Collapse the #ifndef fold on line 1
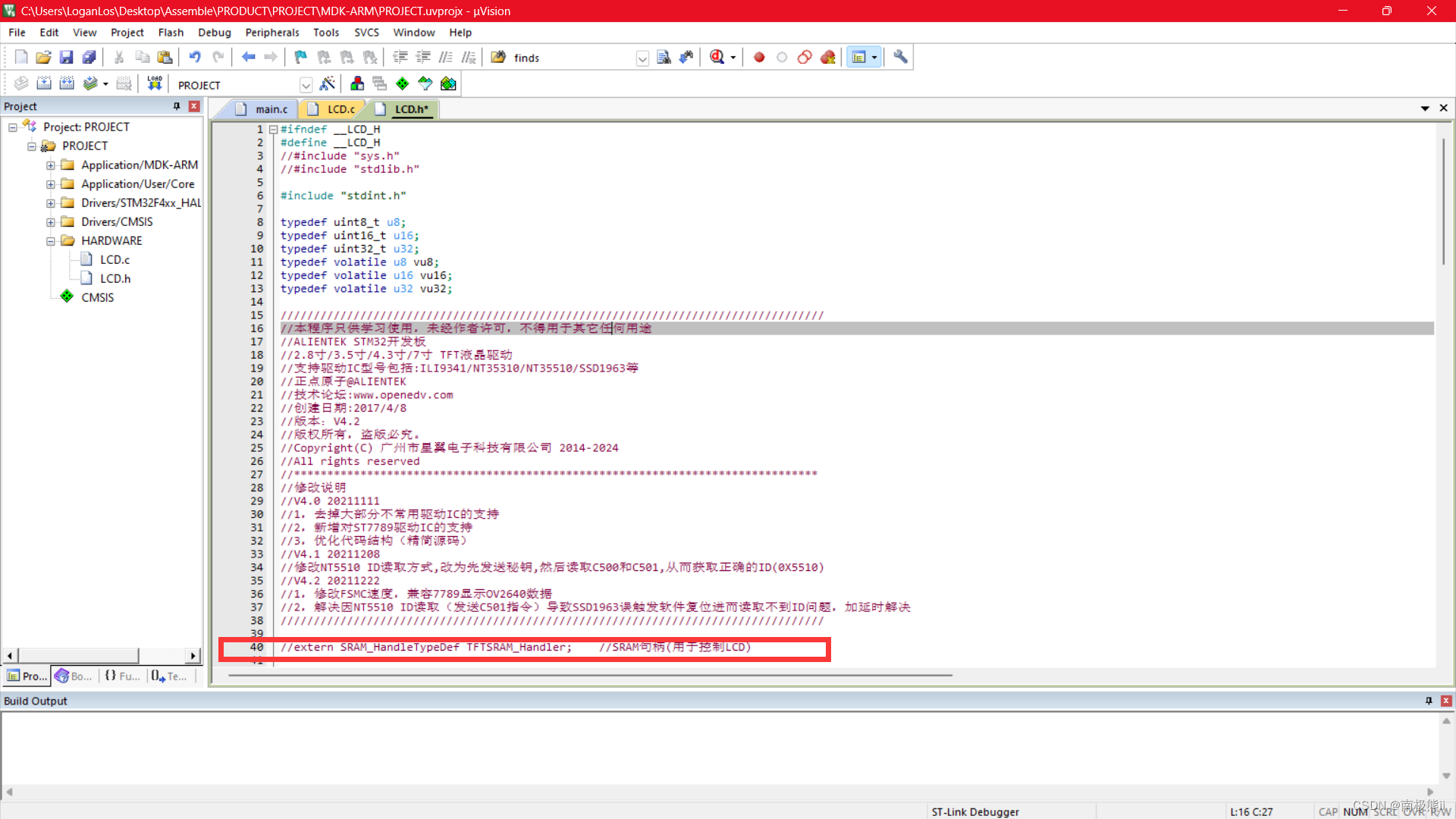1456x819 pixels. point(274,130)
